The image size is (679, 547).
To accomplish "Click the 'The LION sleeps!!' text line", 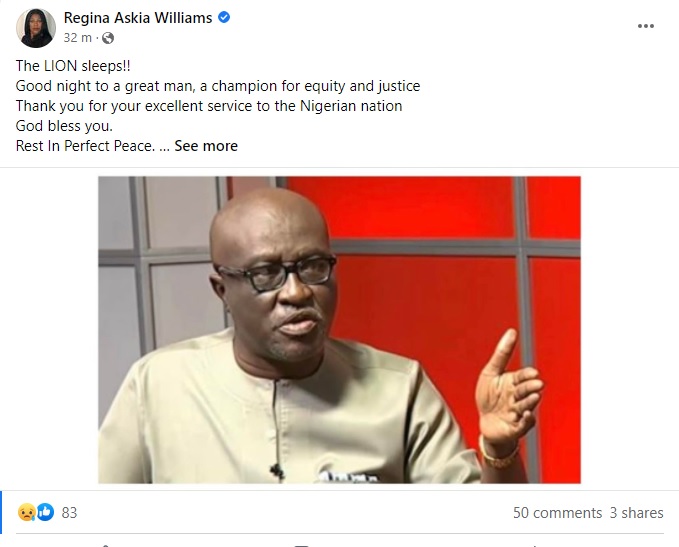I will pyautogui.click(x=73, y=66).
